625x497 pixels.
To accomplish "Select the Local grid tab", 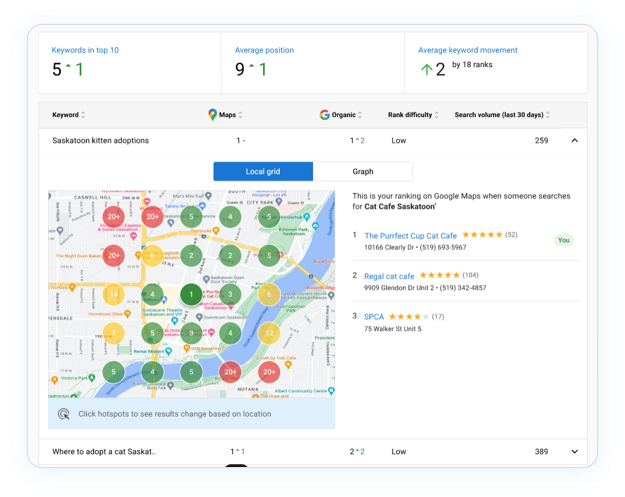I will pyautogui.click(x=263, y=172).
